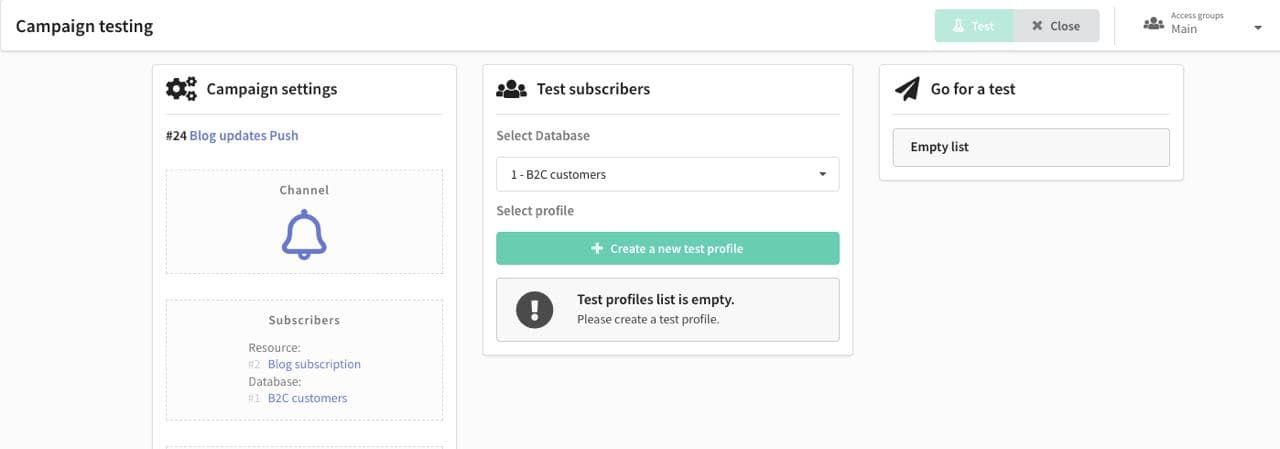Click the gears icon beside Campaign settings
The image size is (1280, 449).
(181, 89)
